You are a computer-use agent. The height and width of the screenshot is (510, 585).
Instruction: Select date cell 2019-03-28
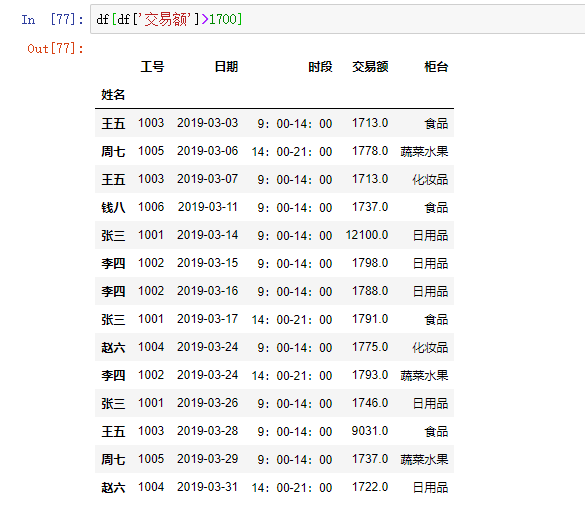click(207, 431)
